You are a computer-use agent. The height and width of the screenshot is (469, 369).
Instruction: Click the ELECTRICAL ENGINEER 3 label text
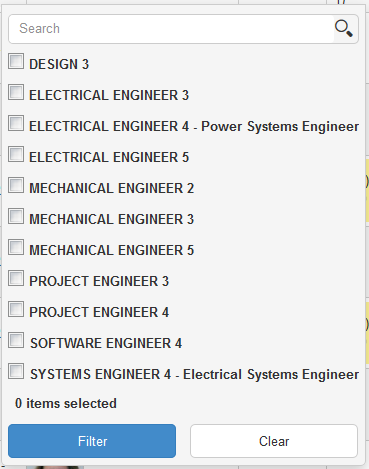[109, 95]
